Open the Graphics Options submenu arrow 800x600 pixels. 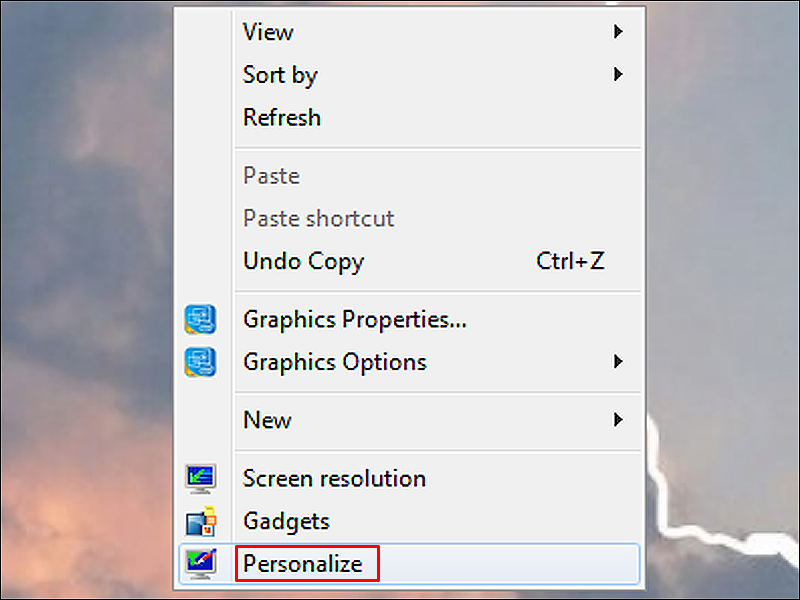pos(618,361)
